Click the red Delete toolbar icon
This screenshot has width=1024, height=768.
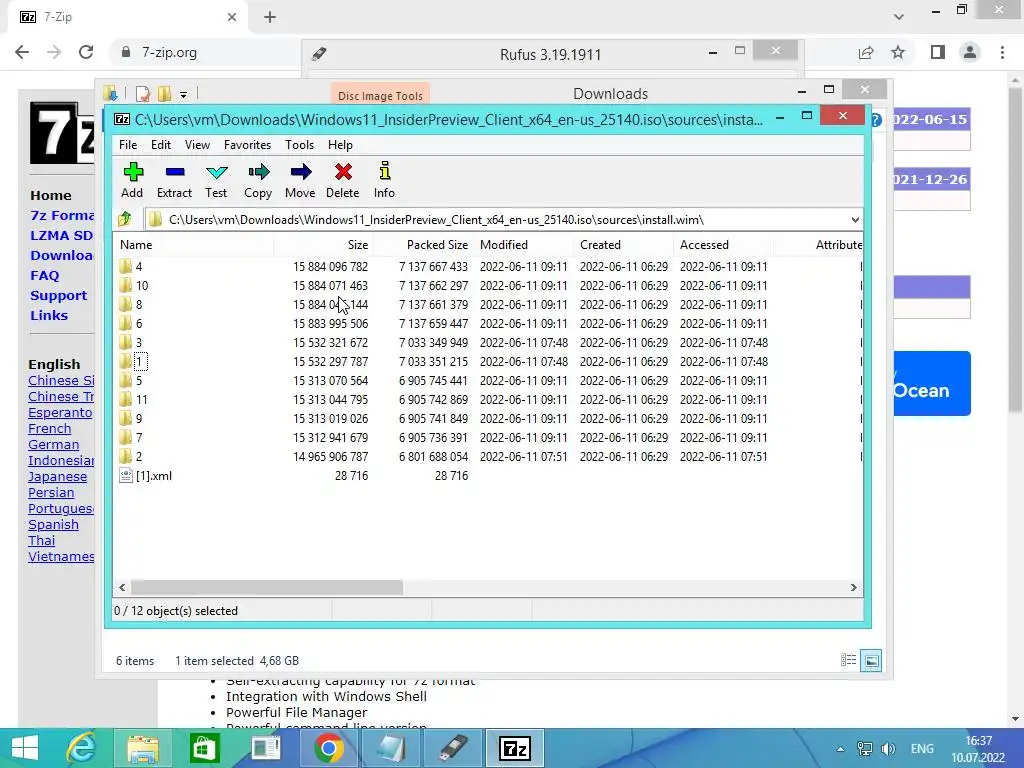(343, 180)
